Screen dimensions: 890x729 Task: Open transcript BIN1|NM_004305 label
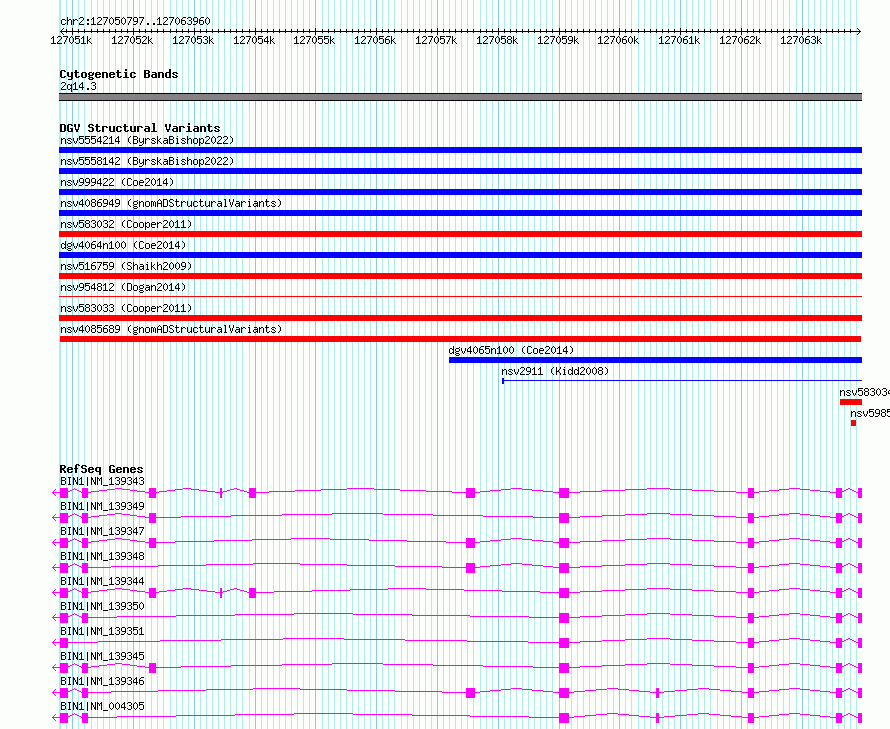click(102, 706)
